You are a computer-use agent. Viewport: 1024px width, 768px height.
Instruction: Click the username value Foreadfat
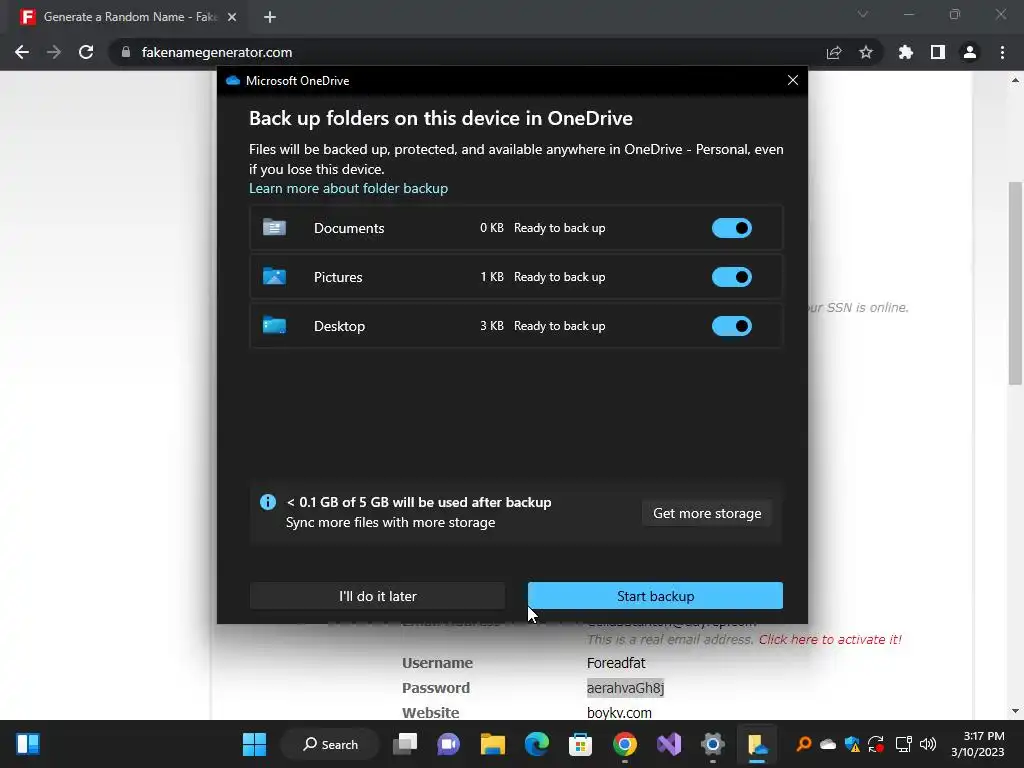[x=616, y=663]
